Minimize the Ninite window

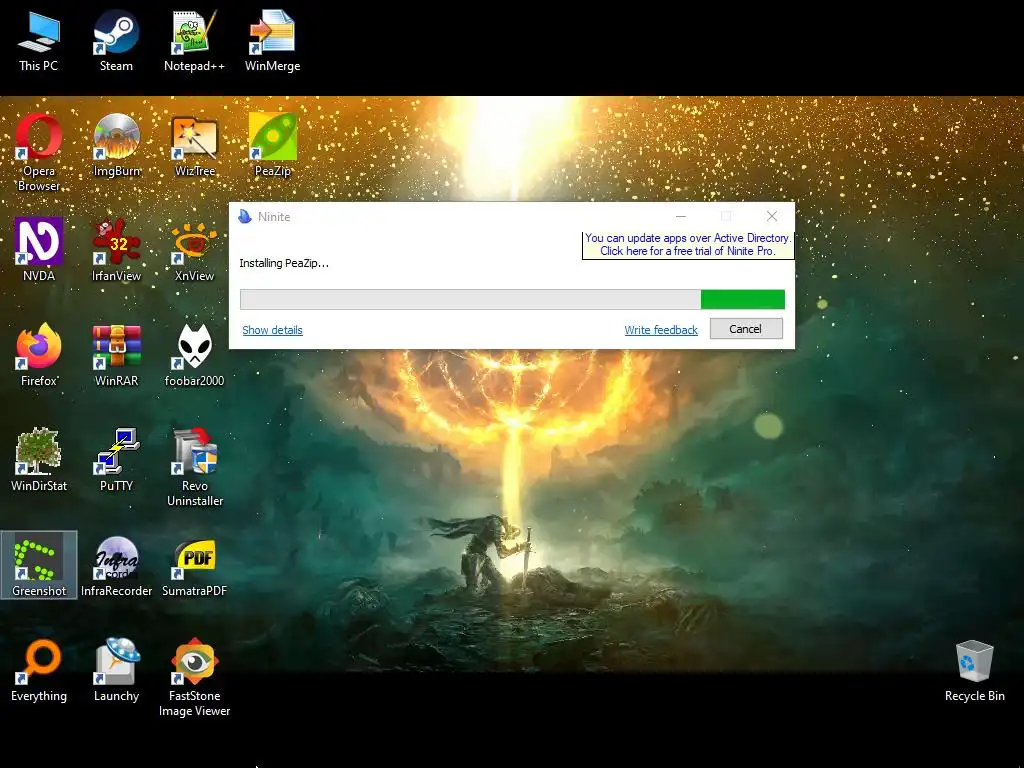680,216
